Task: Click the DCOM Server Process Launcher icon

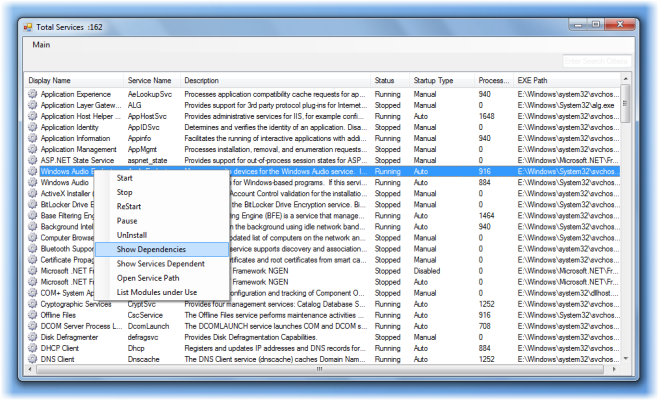Action: pyautogui.click(x=32, y=325)
